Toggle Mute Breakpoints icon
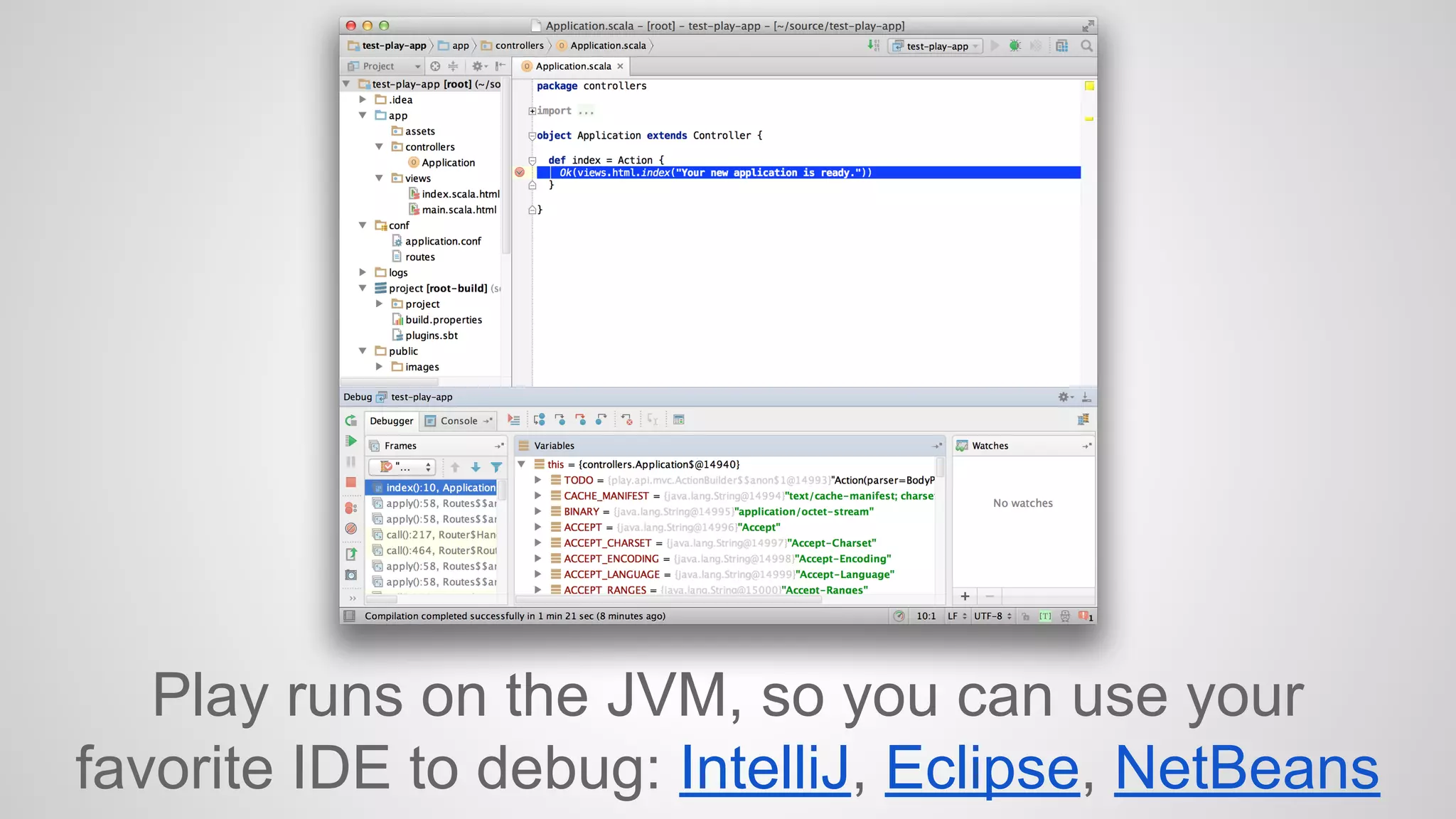Screen dimensions: 1456x819 [351, 529]
